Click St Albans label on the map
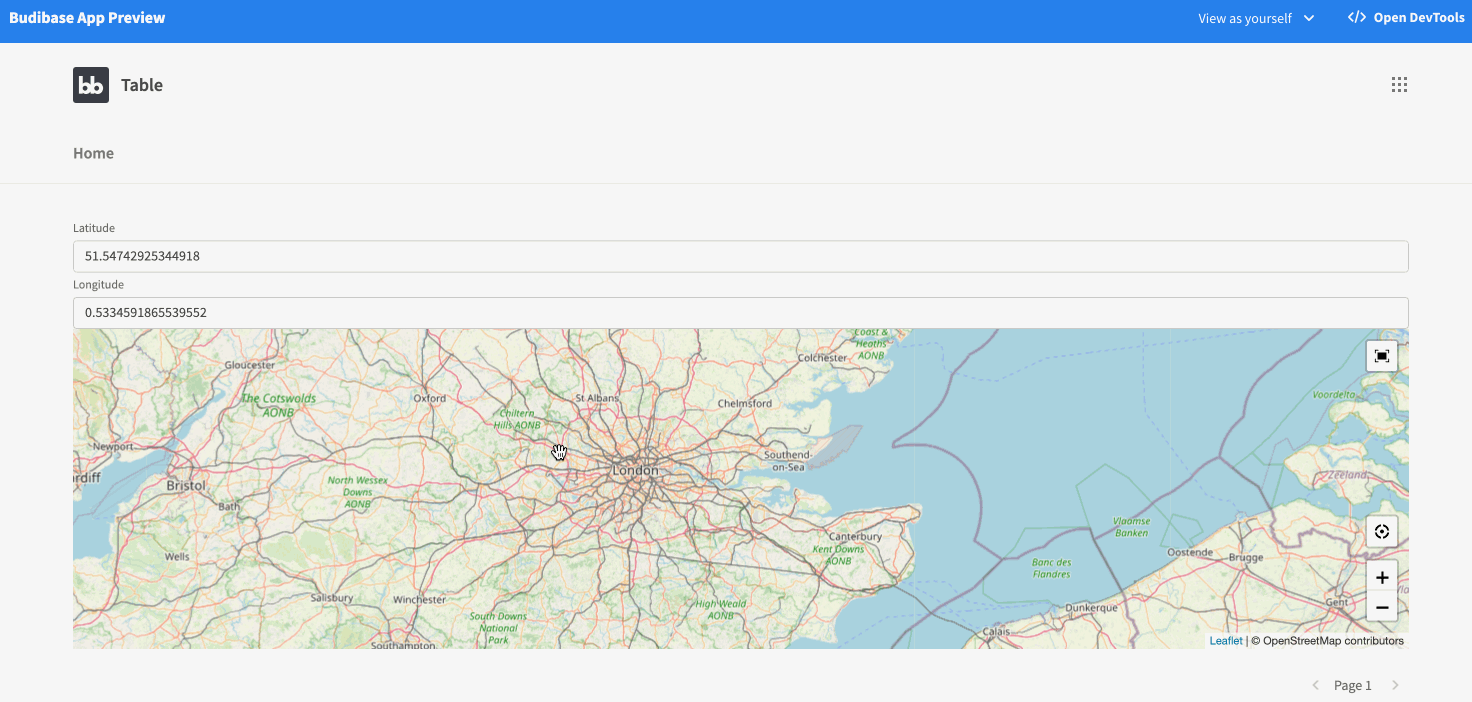Image resolution: width=1472 pixels, height=702 pixels. [x=597, y=398]
